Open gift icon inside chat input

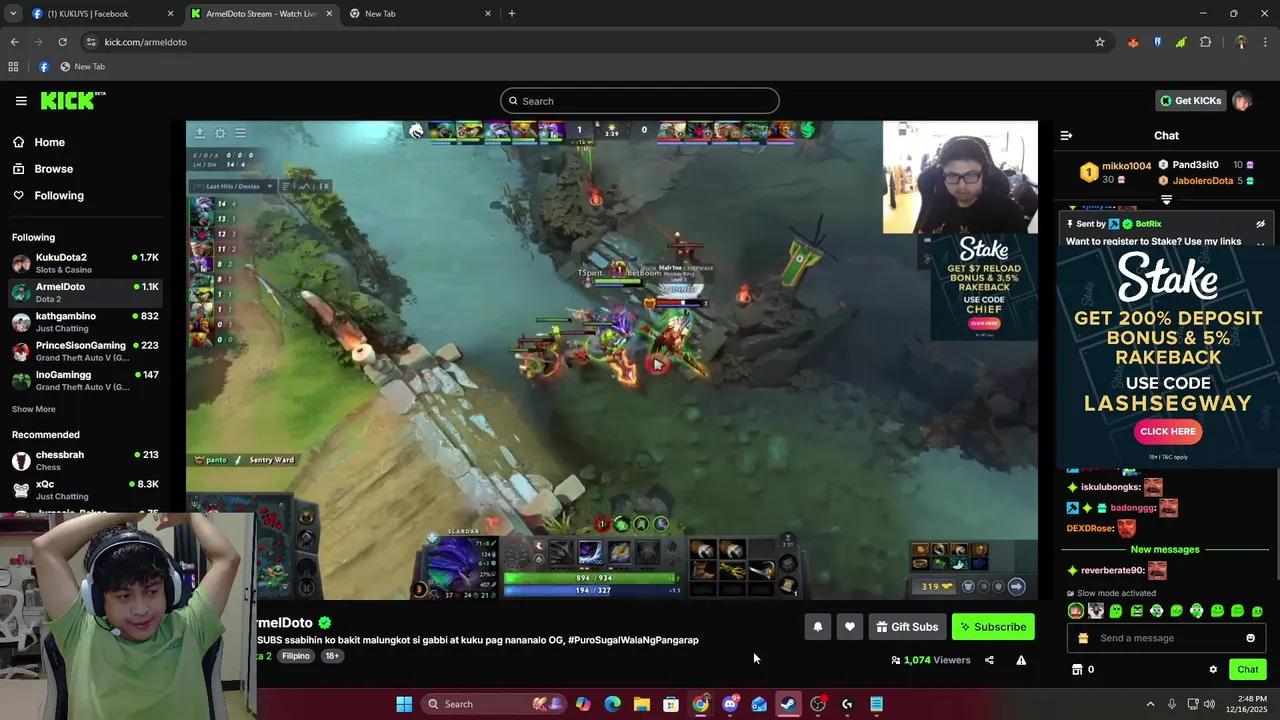point(1083,638)
